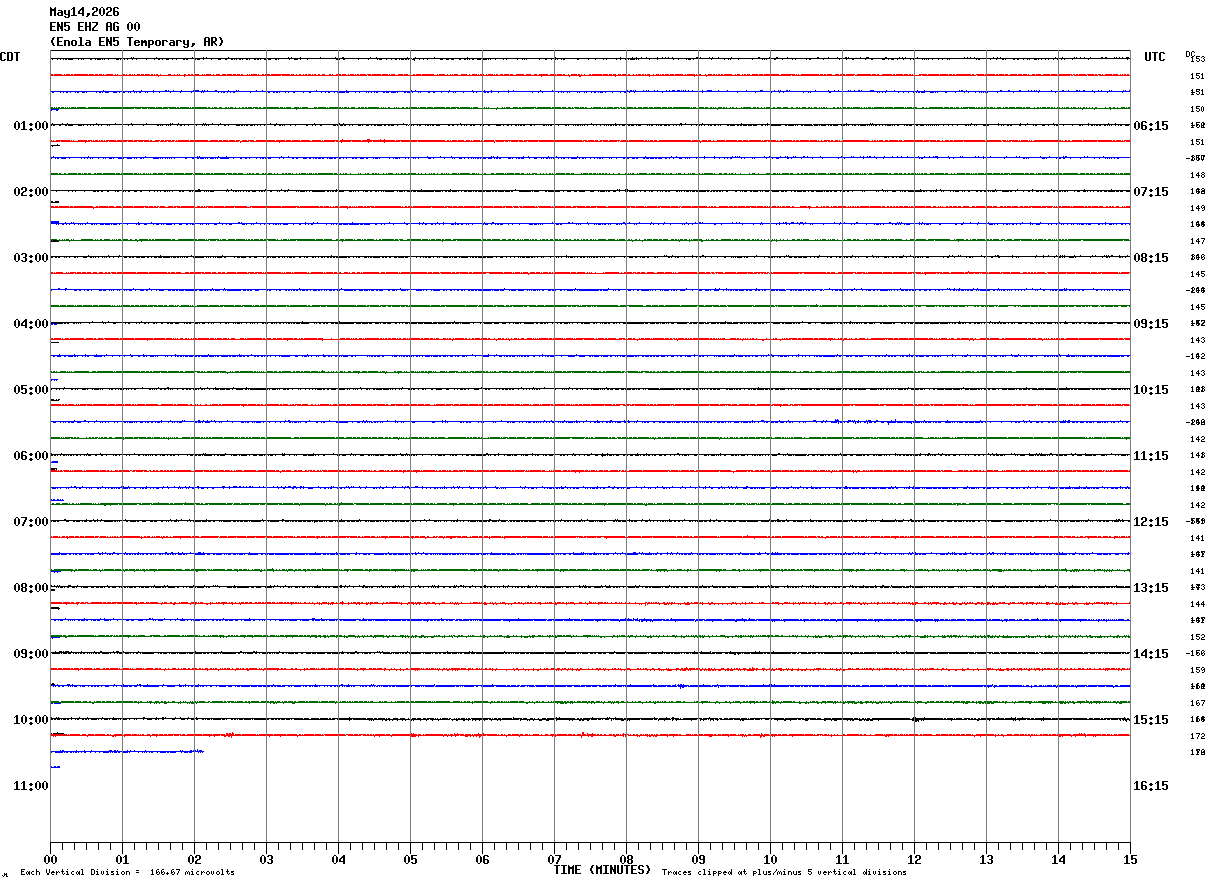Click the 10:00 CDT time label

pyautogui.click(x=30, y=720)
